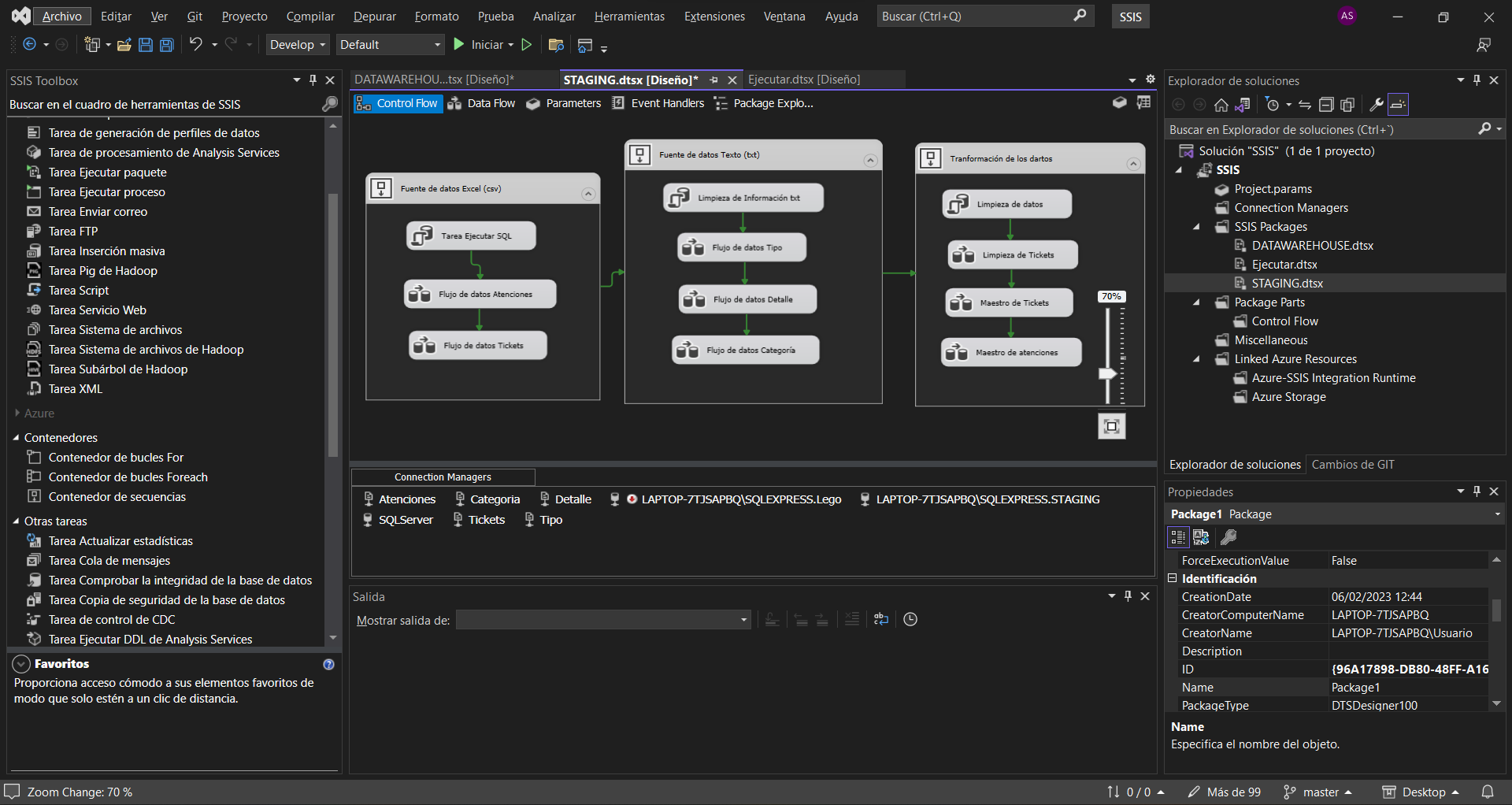Viewport: 1512px width, 805px height.
Task: Collapse the Fuente de datos Excel container
Action: click(x=587, y=194)
